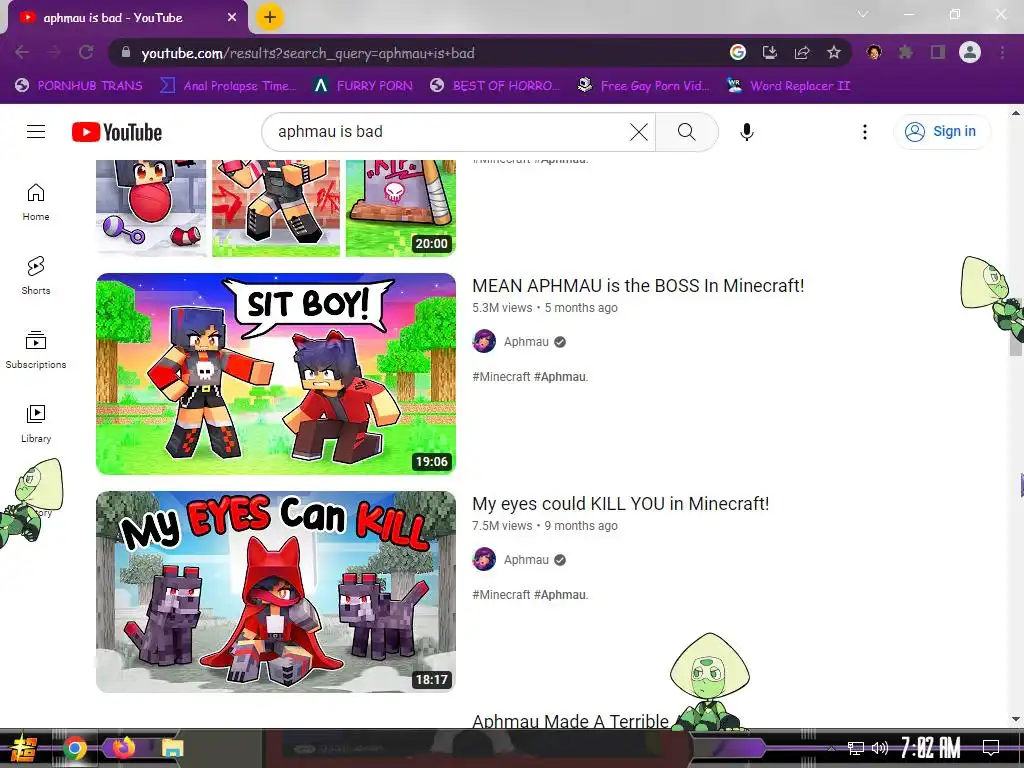Click the 20:00 video thumbnail
The height and width of the screenshot is (768, 1024).
(x=276, y=208)
